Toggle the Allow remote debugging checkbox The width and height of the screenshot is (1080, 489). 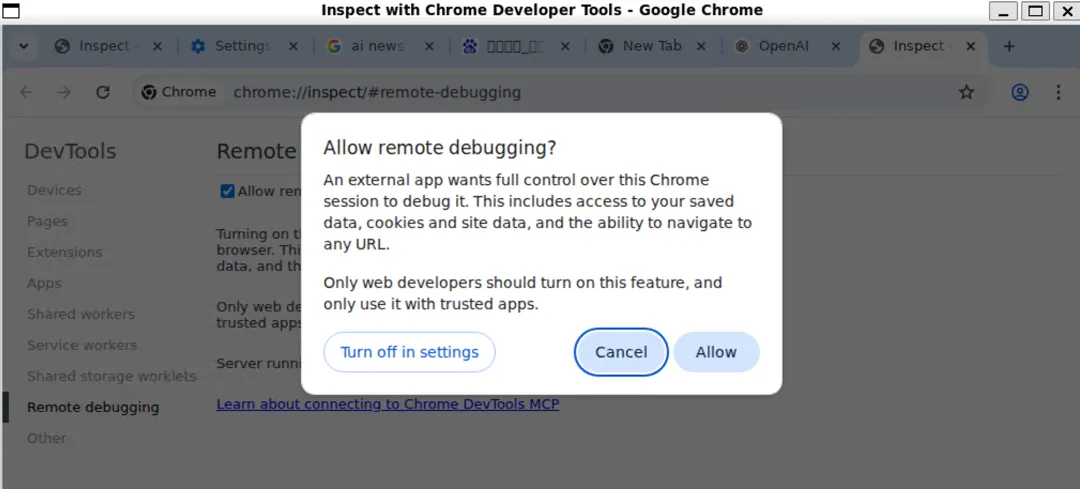pyautogui.click(x=228, y=191)
